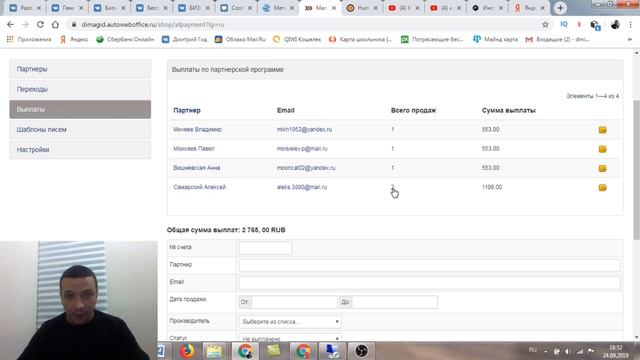Sort by the Всего продаж column header
This screenshot has width=640, height=360.
[413, 110]
